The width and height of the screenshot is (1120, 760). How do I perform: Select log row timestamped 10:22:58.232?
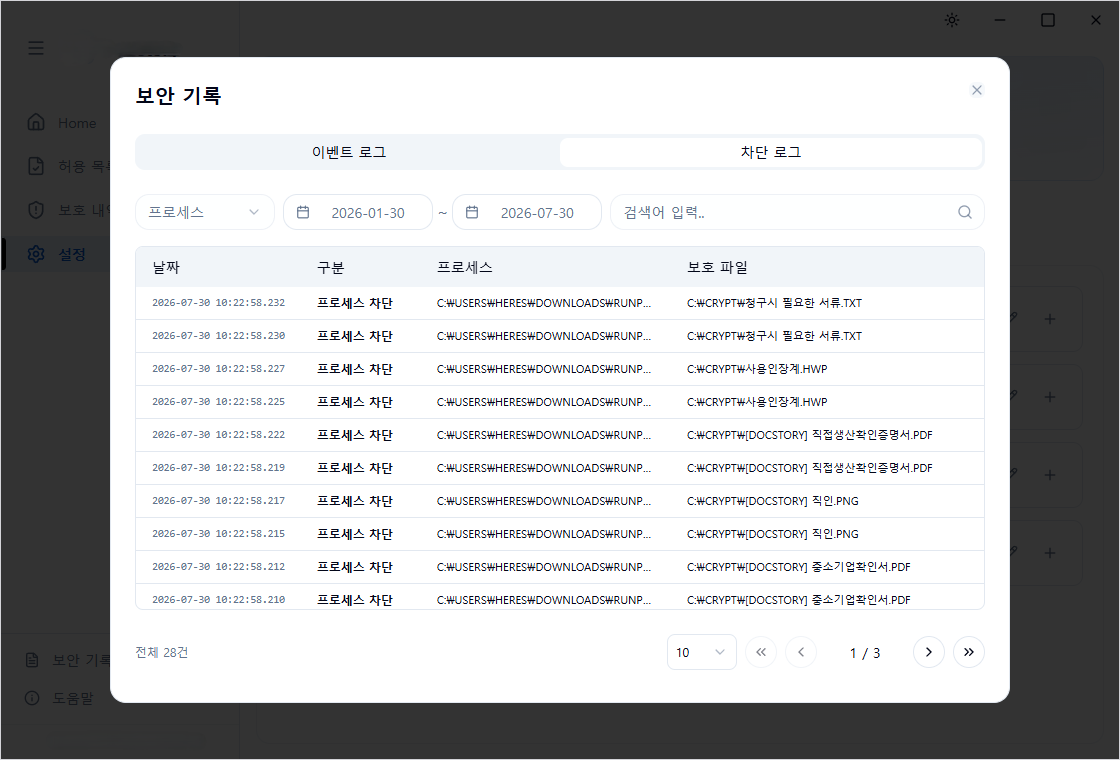560,303
